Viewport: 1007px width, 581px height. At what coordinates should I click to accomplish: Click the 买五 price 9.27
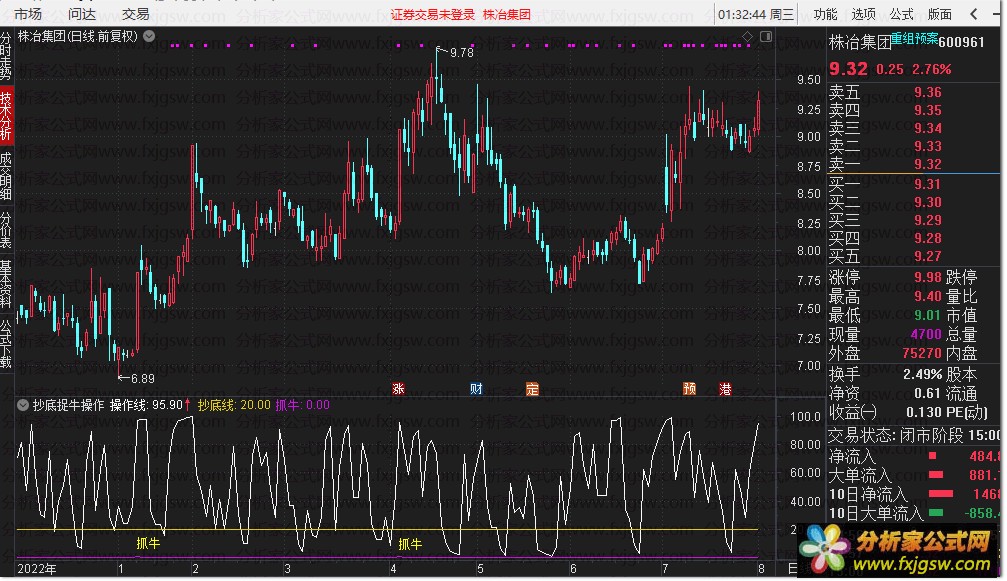(x=928, y=256)
